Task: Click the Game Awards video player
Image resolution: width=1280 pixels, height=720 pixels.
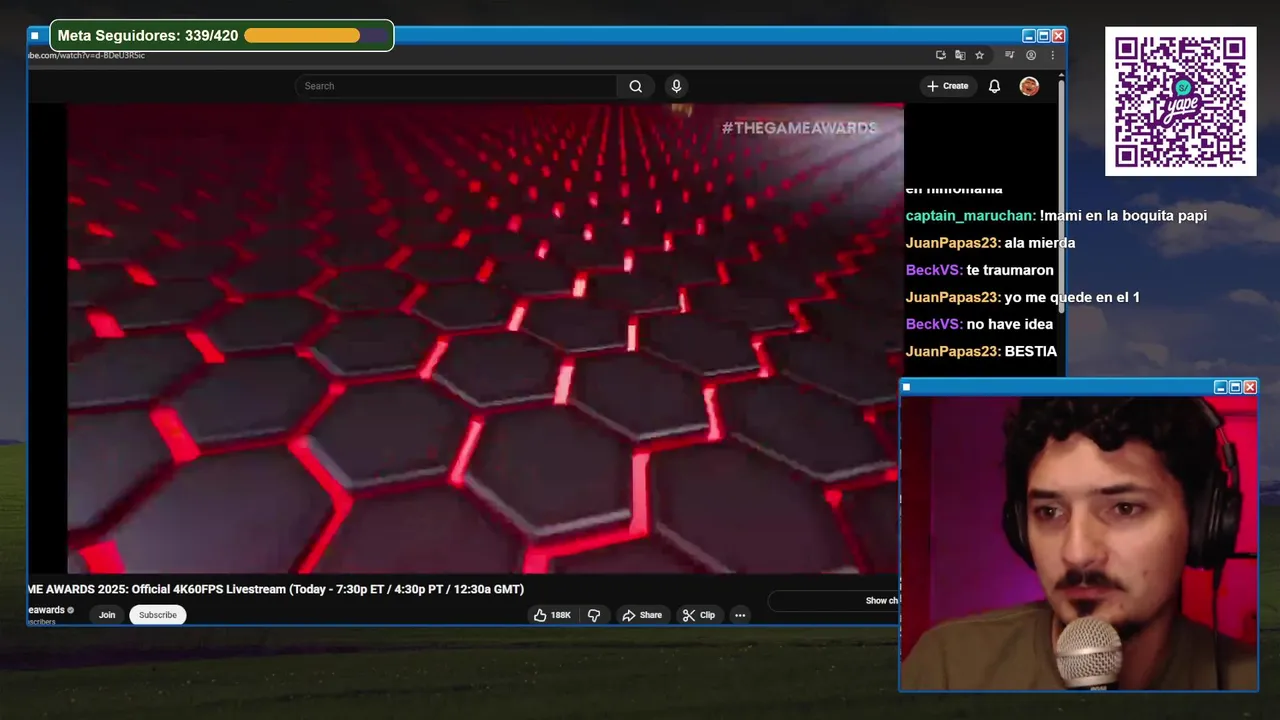Action: click(x=485, y=338)
